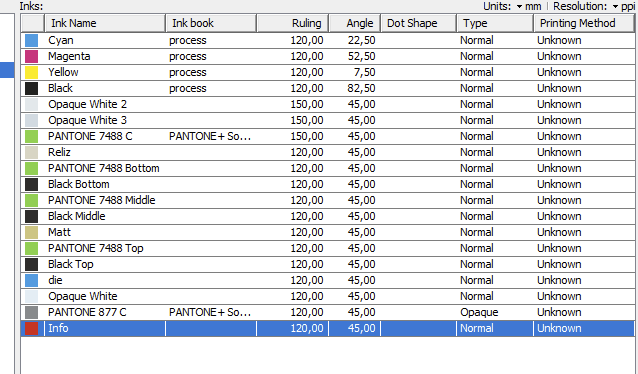Viewport: 638px width, 374px height.
Task: Select PANTONE 877 C ink name
Action: click(x=87, y=312)
